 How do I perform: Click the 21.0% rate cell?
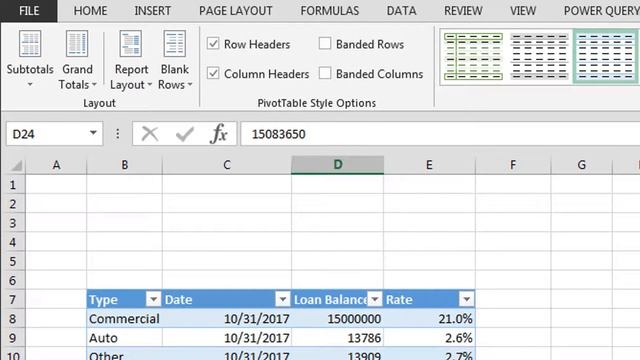[429, 318]
